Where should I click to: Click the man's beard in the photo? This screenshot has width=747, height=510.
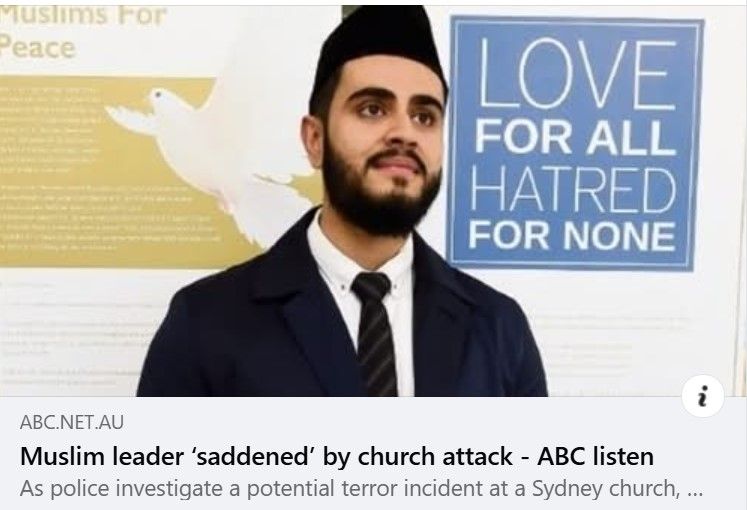tap(379, 195)
